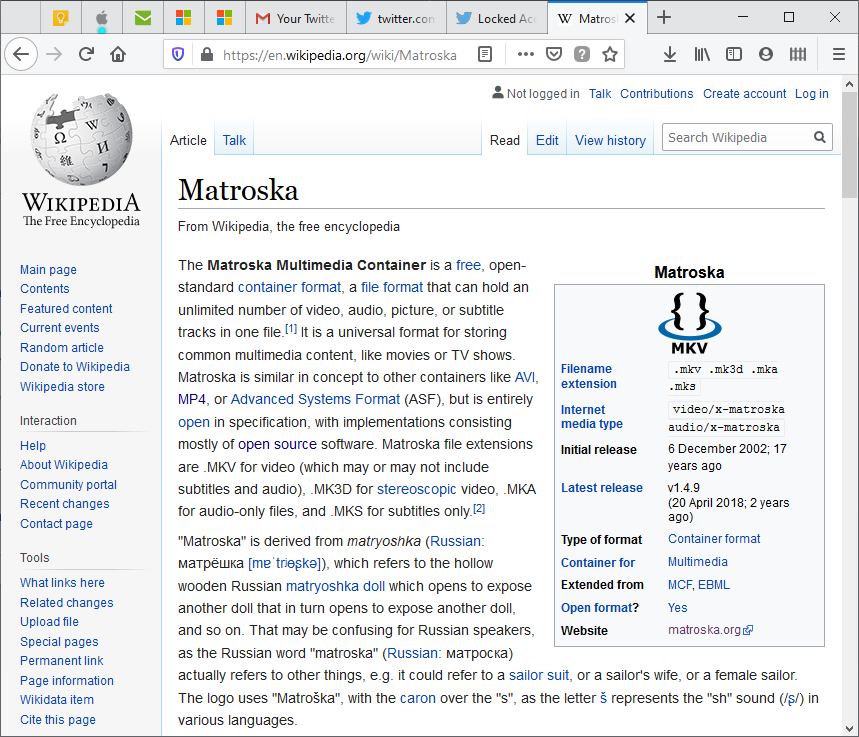Open the Library bookshelf icon
The image size is (859, 737).
702,54
